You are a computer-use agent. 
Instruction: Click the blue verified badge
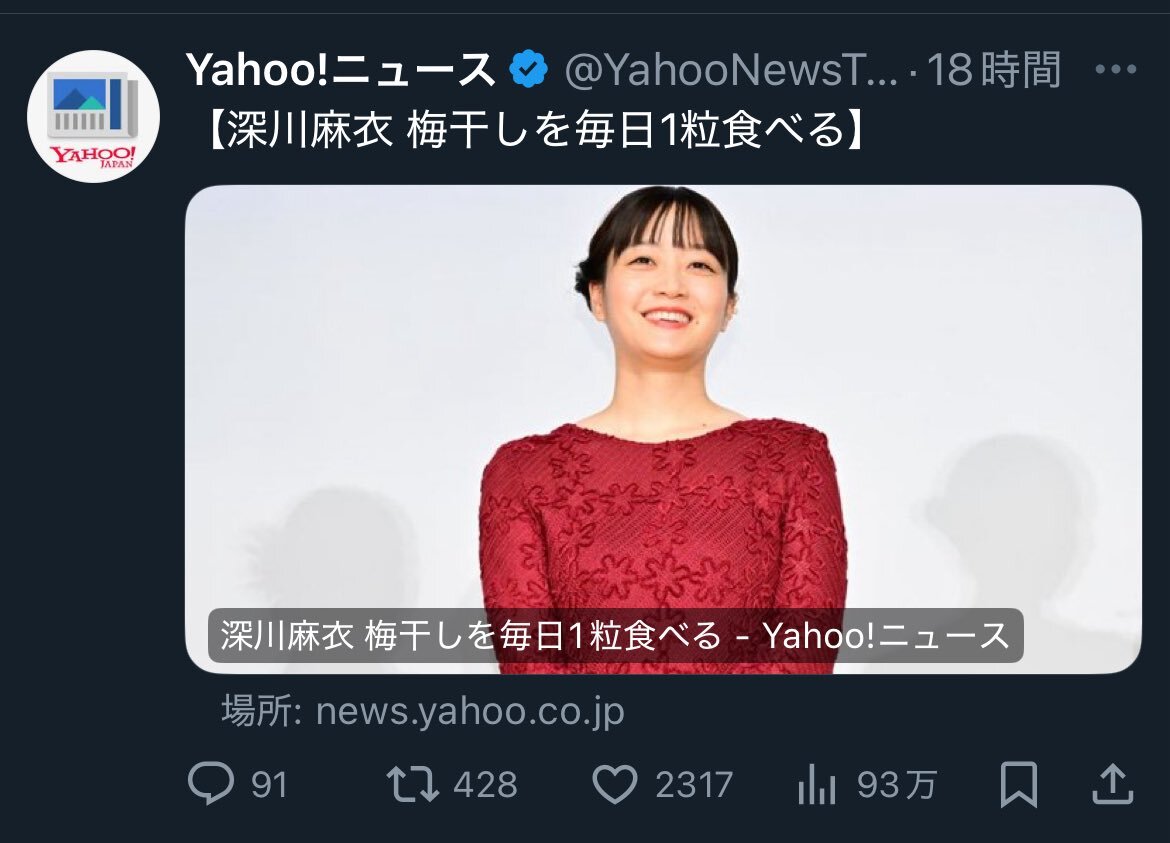tap(528, 69)
